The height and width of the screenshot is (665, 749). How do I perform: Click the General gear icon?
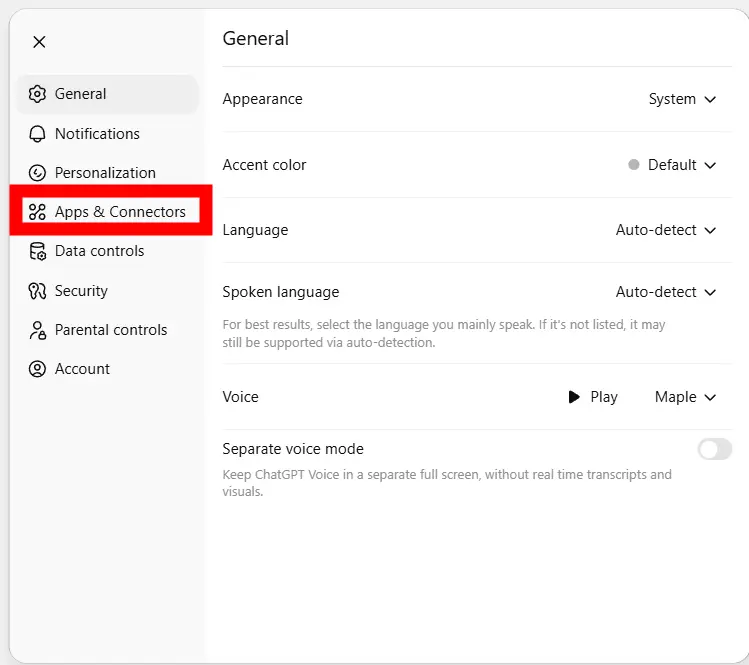coord(37,94)
